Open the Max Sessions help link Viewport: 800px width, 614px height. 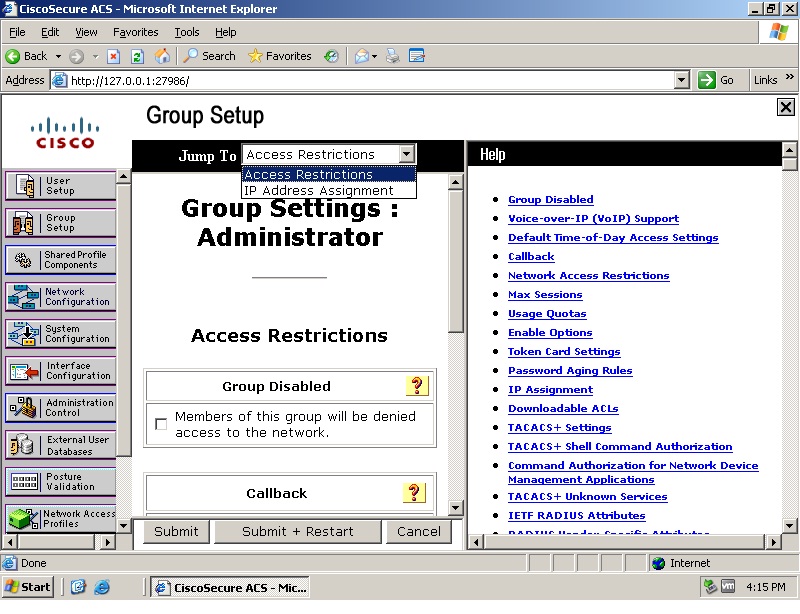(x=545, y=294)
